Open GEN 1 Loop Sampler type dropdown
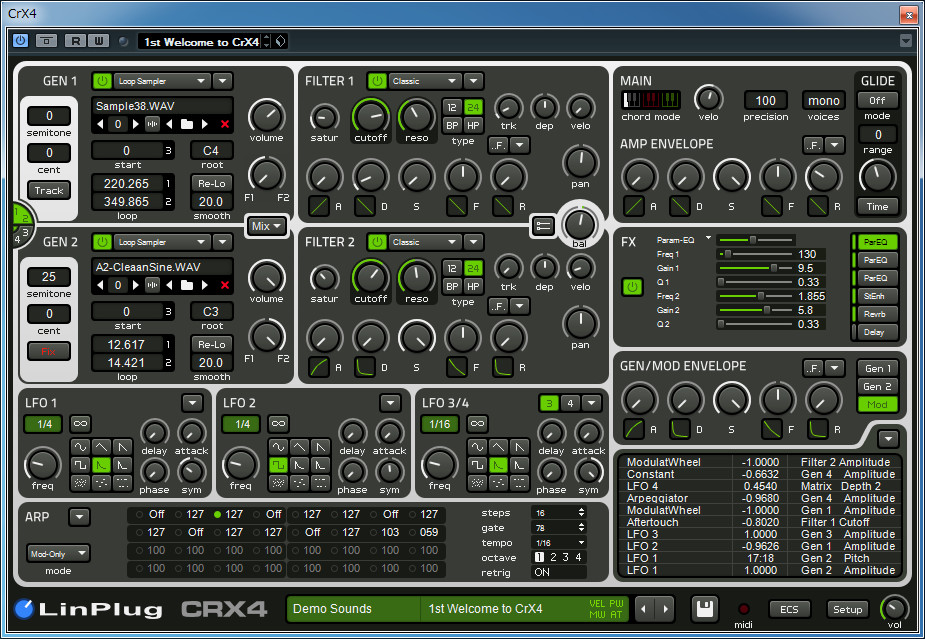The width and height of the screenshot is (925, 639). click(162, 81)
